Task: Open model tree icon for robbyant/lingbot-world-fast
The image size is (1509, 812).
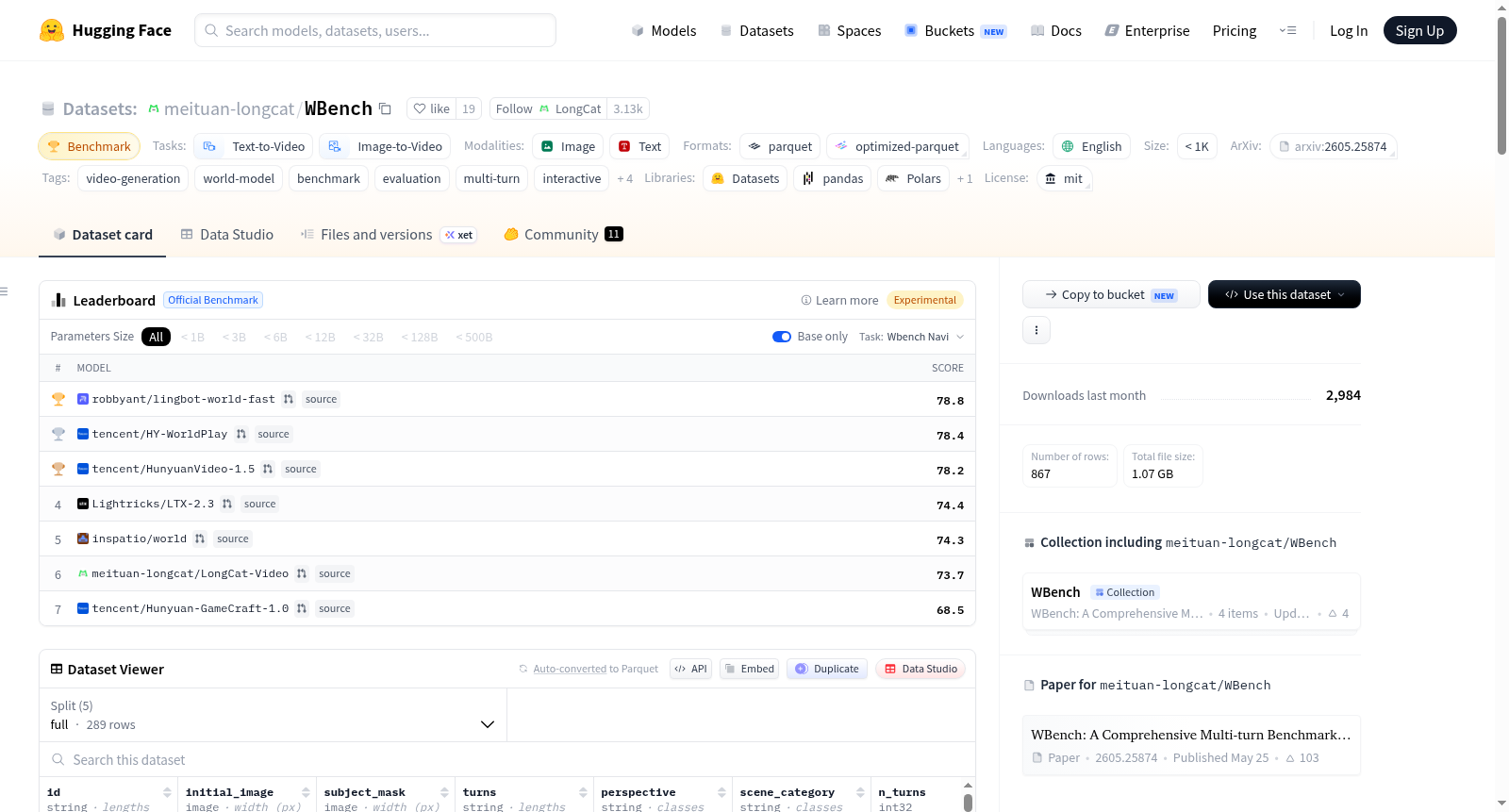Action: click(289, 399)
